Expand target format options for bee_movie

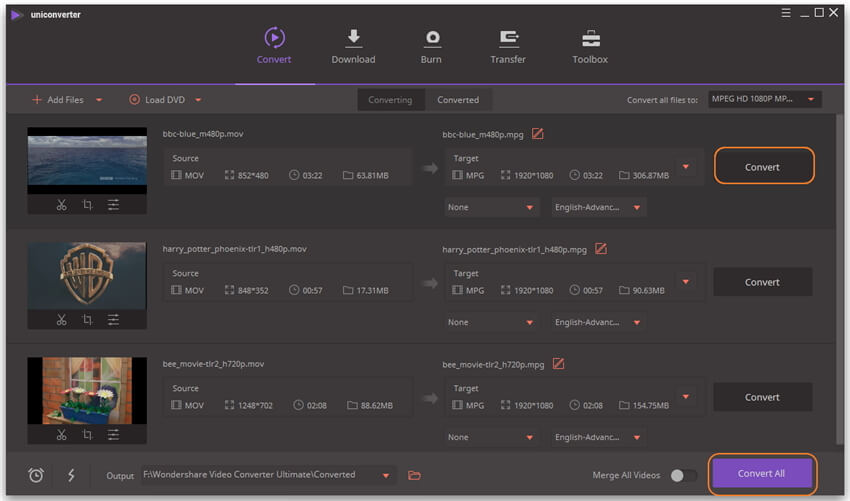686,396
